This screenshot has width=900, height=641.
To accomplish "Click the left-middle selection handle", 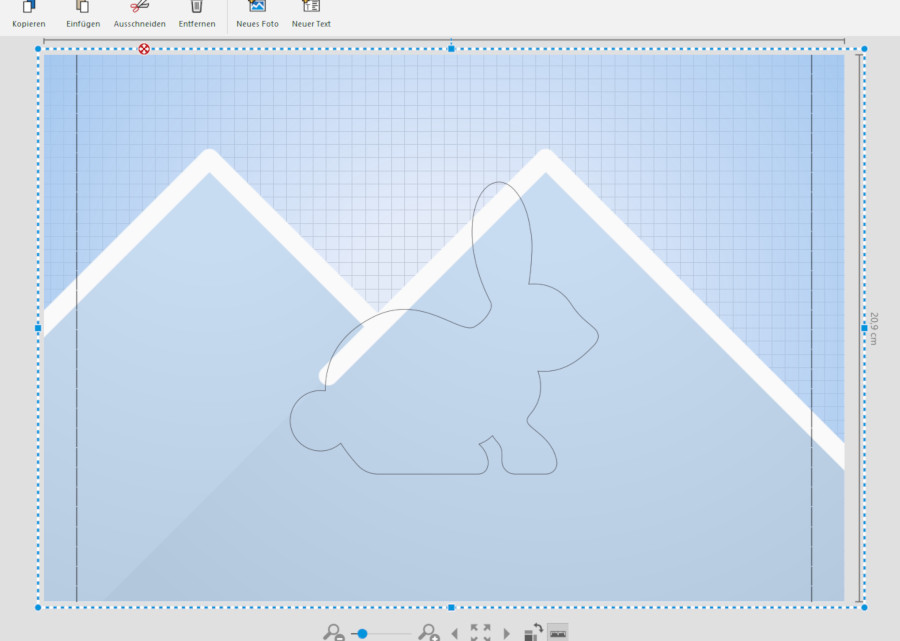I will tap(38, 328).
